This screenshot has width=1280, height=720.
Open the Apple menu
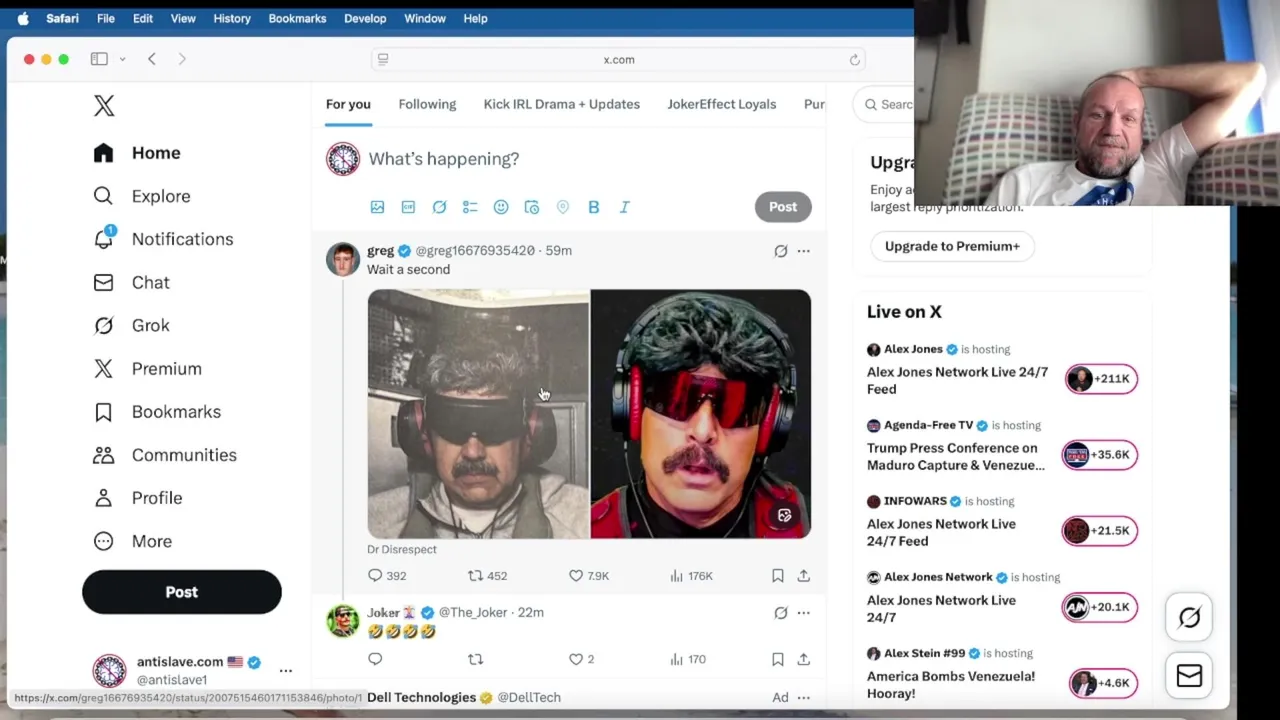(x=23, y=18)
